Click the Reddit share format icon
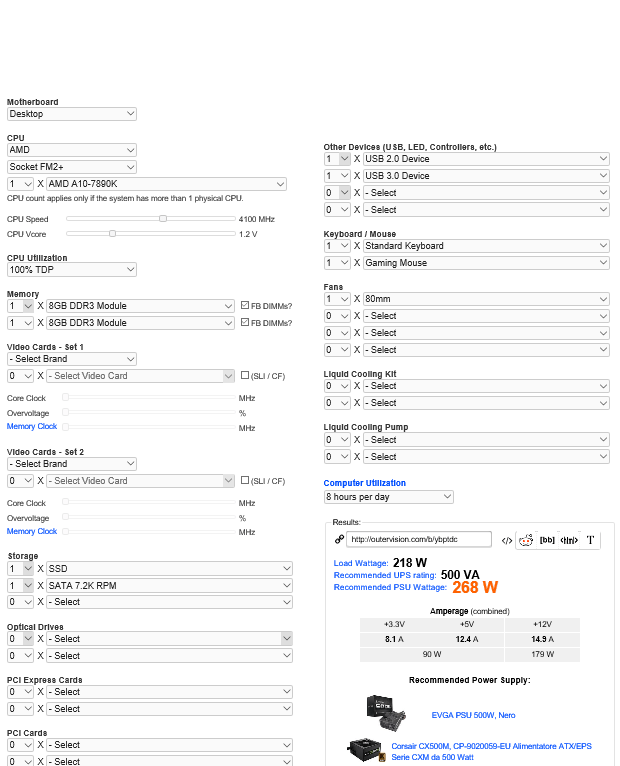The height and width of the screenshot is (766, 620). coord(525,540)
